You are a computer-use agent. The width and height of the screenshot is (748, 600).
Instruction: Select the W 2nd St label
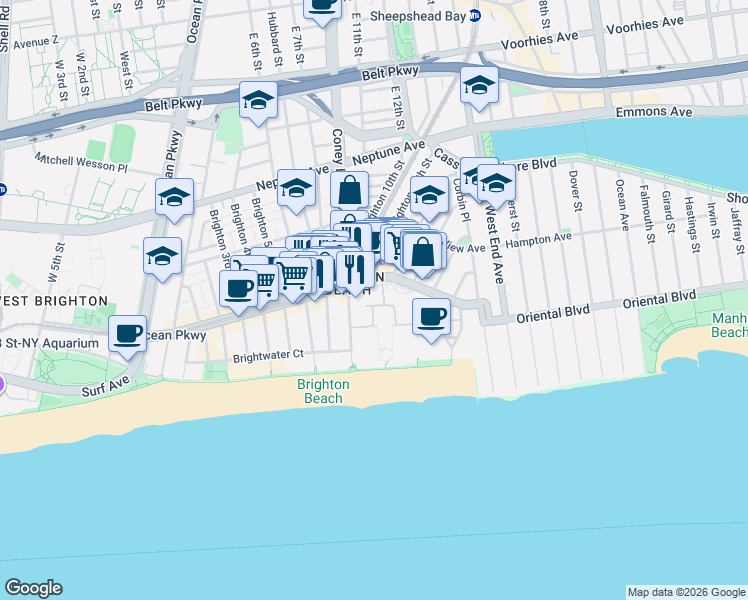point(82,74)
